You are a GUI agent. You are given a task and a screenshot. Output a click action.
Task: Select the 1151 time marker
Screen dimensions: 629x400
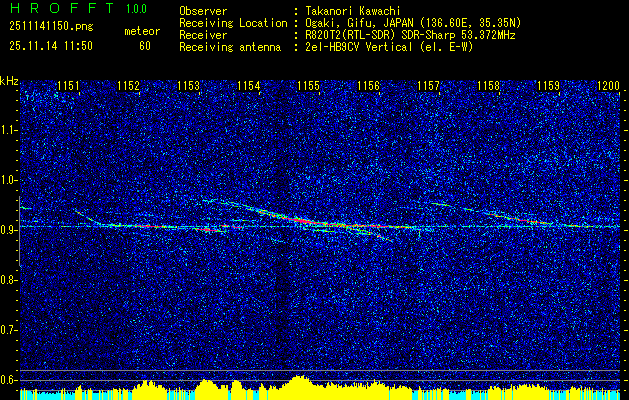(68, 87)
